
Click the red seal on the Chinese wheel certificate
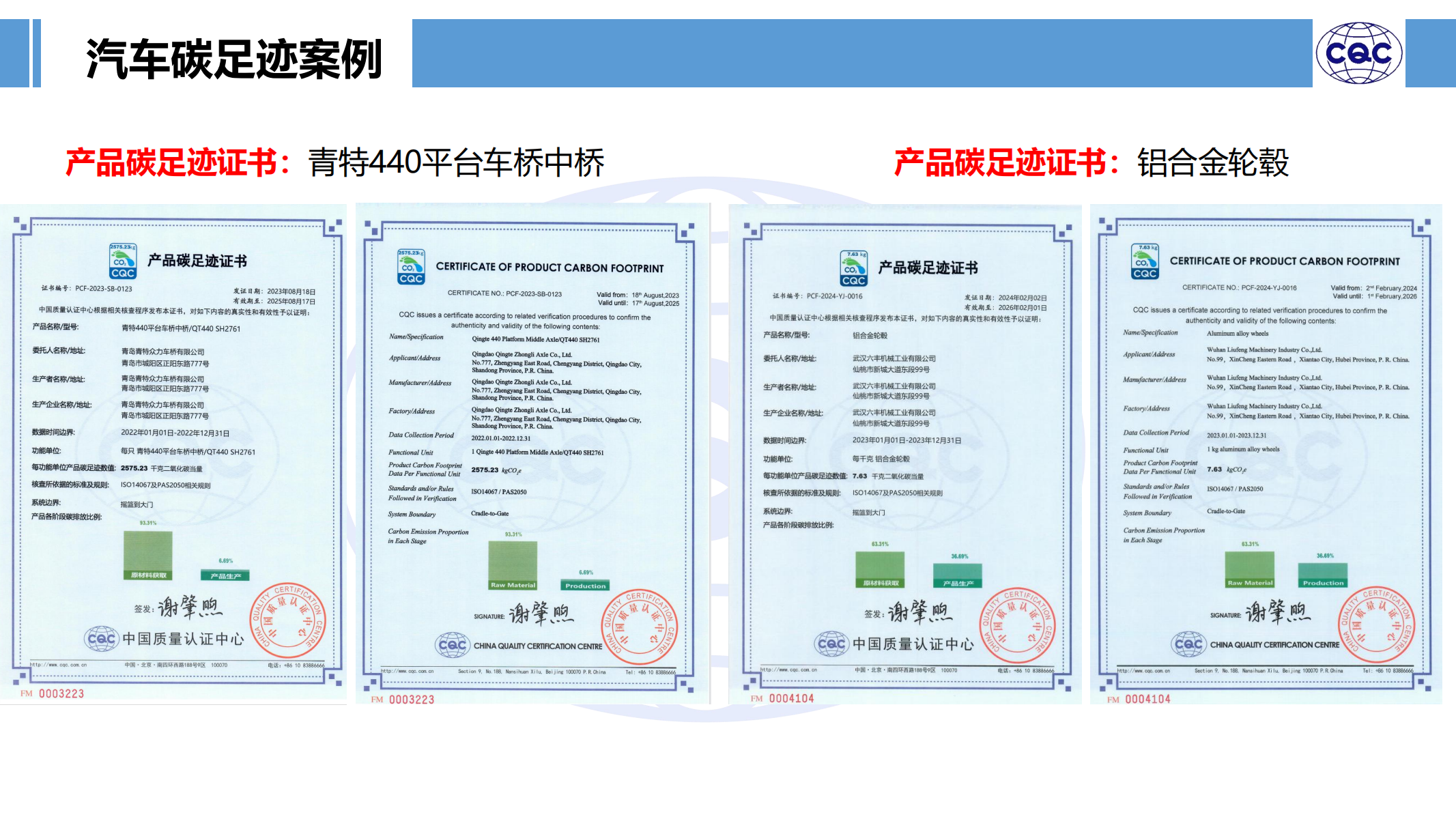[x=1018, y=625]
